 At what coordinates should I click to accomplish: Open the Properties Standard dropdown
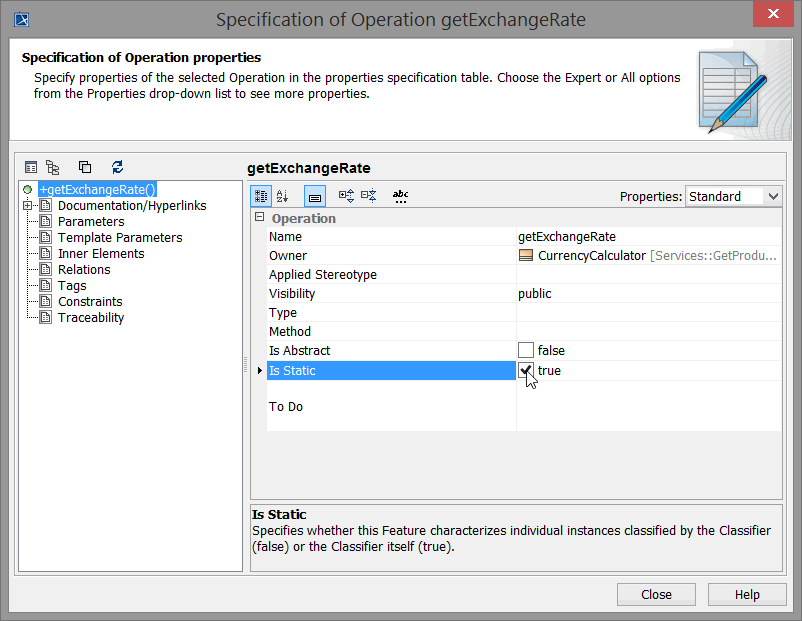(x=733, y=196)
